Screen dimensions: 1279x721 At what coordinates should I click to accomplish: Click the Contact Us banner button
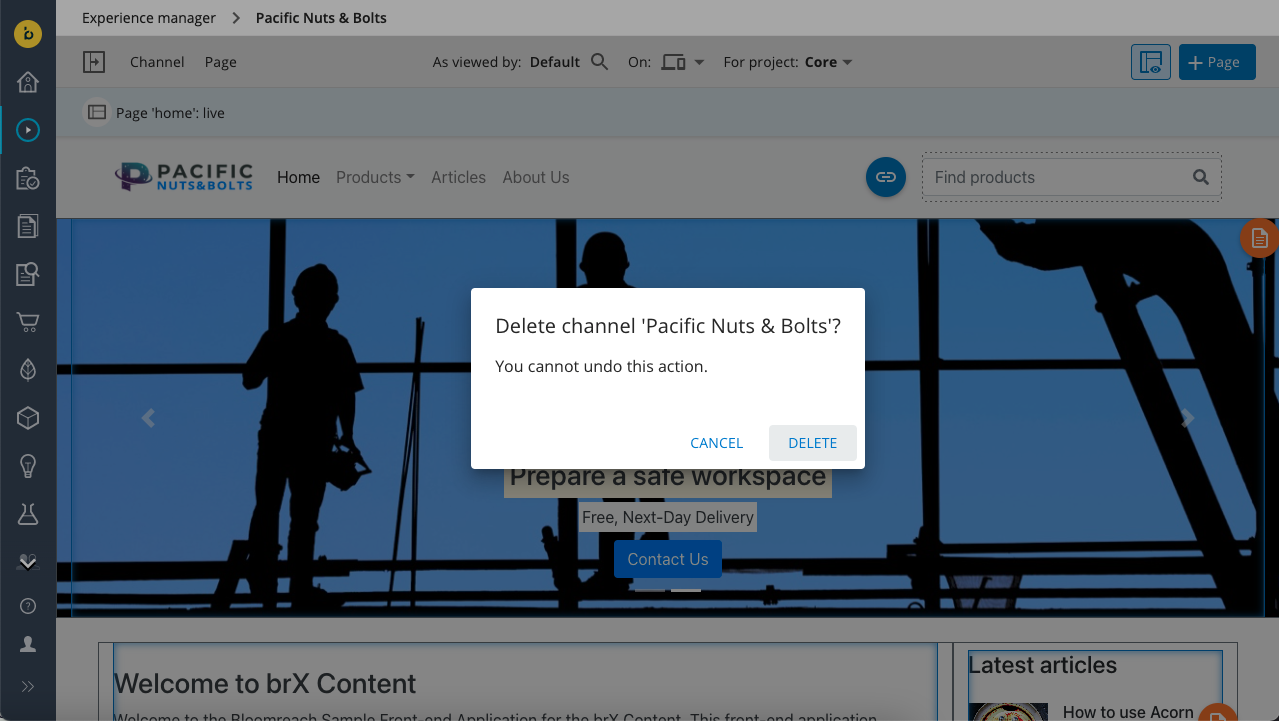(668, 559)
